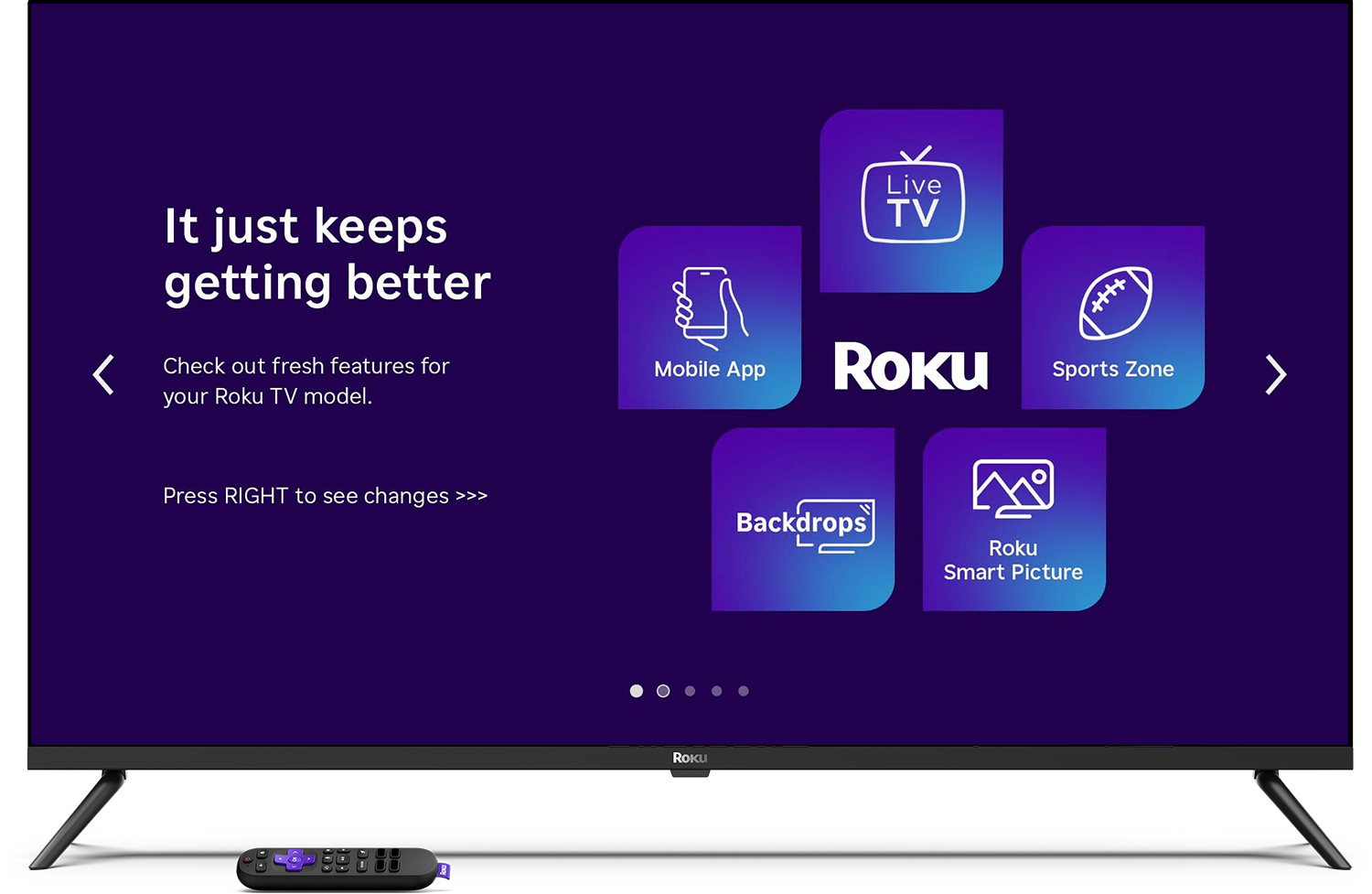1372x894 pixels.
Task: Open the Sports Zone football tile
Action: point(1112,317)
